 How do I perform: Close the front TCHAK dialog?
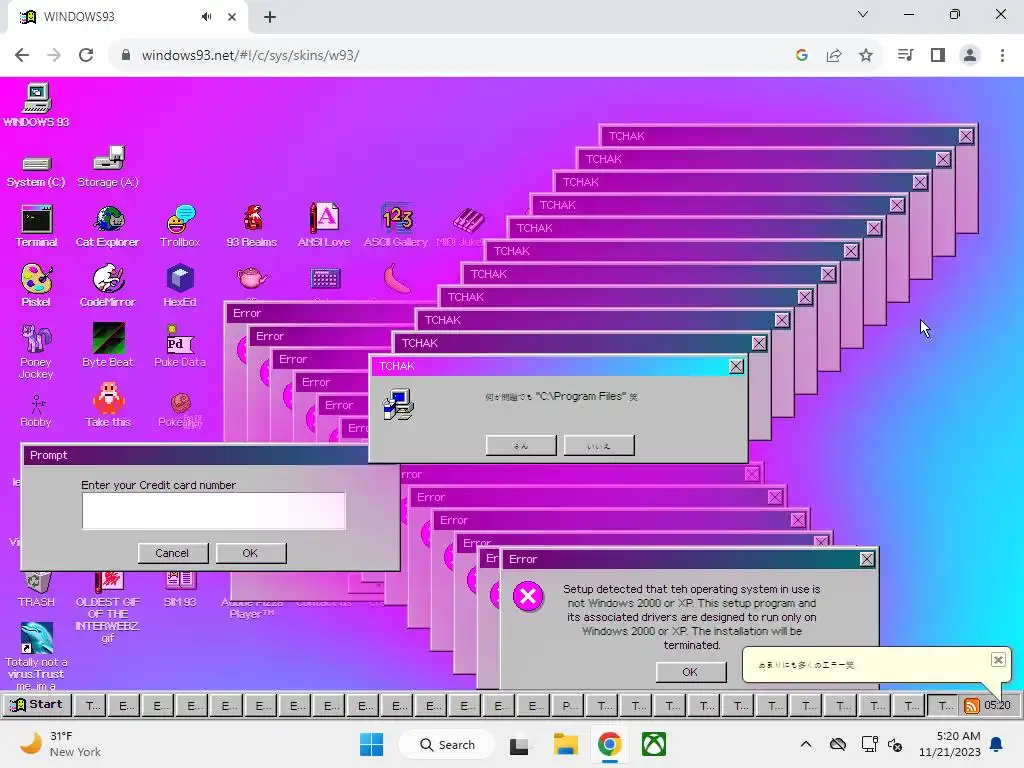[x=736, y=366]
